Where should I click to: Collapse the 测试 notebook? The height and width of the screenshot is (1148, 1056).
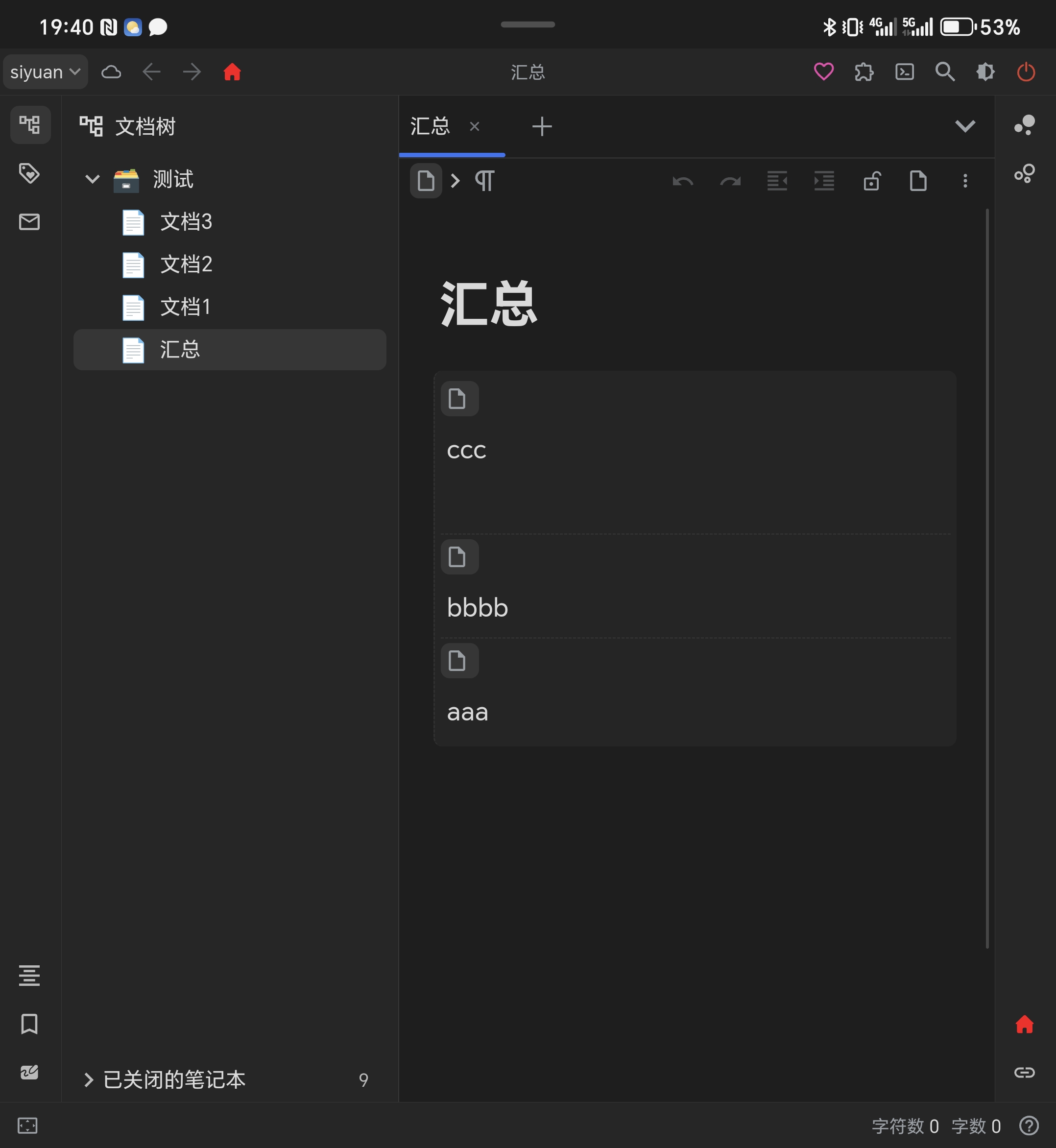[x=92, y=179]
